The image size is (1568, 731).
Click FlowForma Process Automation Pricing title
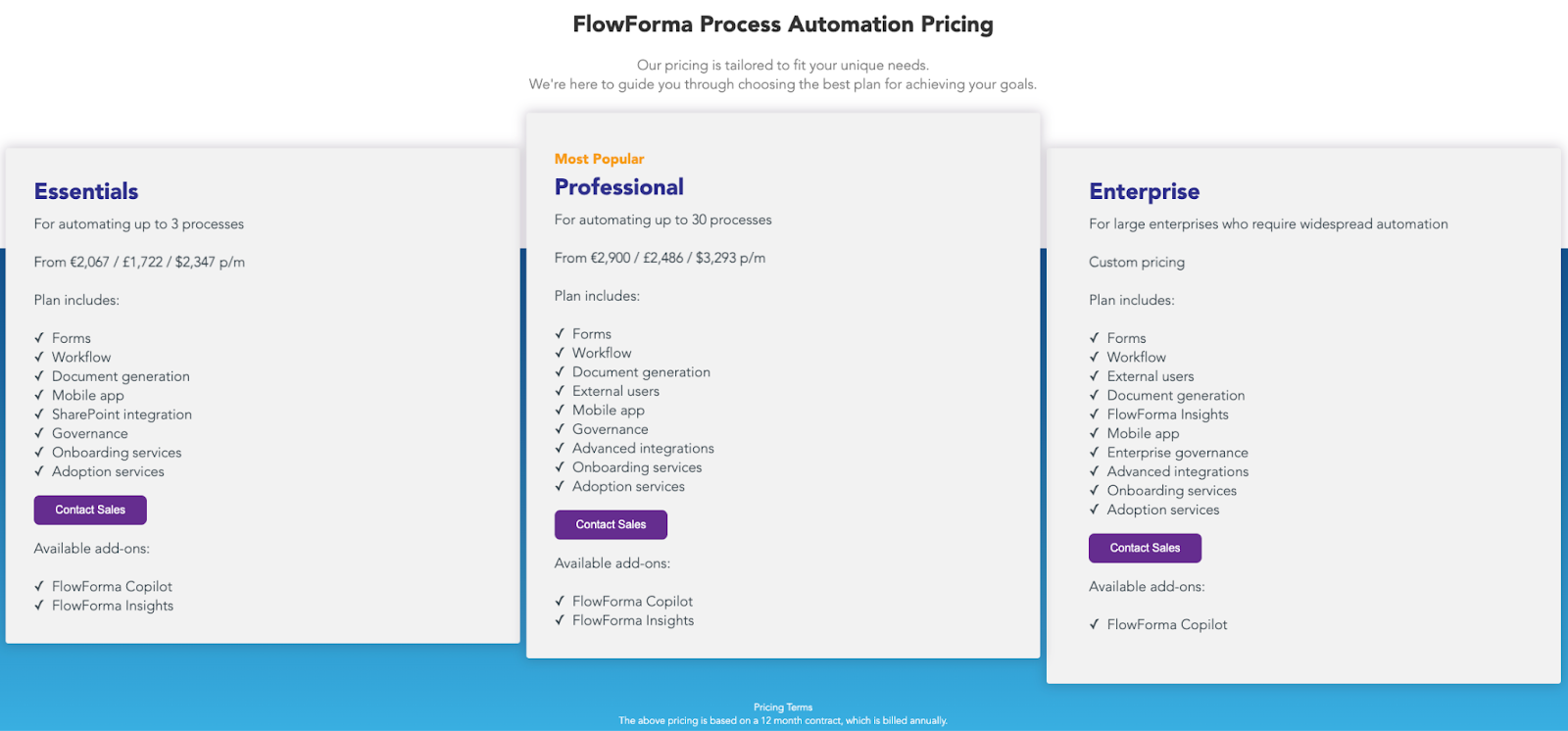(783, 24)
